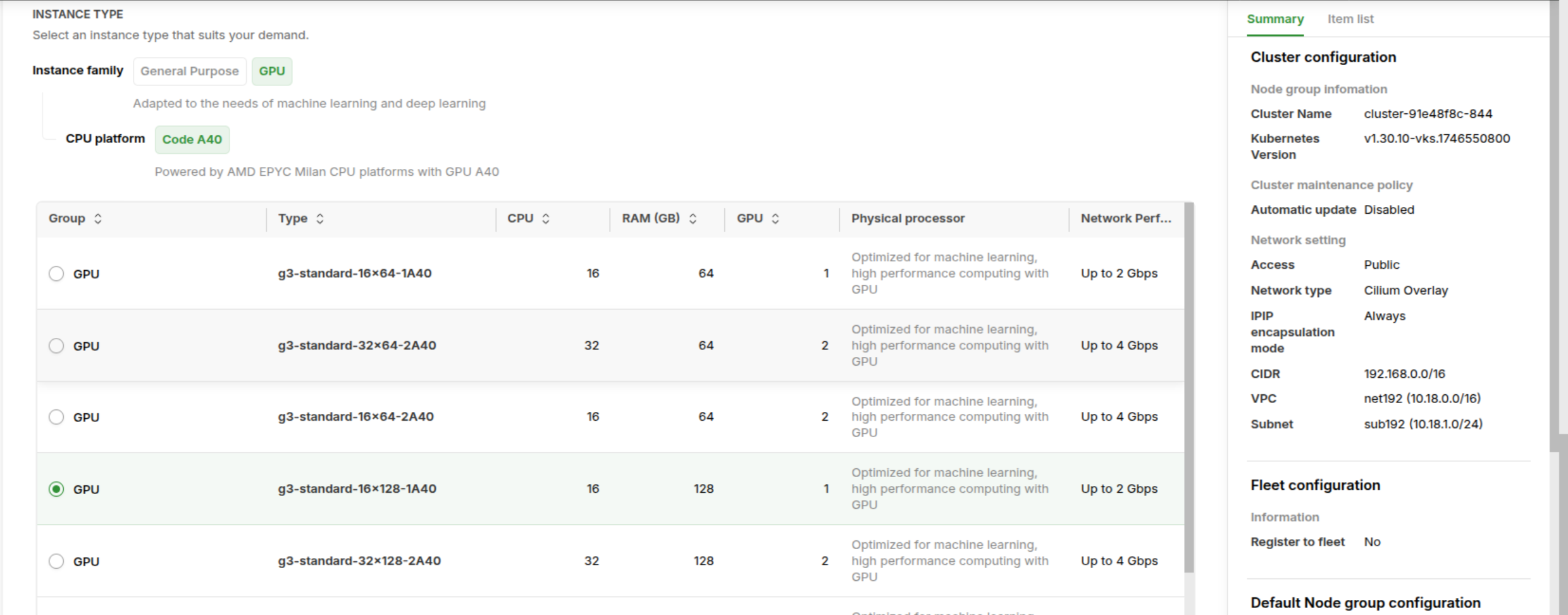Select Code A40 CPU platform
Image resolution: width=1568 pixels, height=615 pixels.
(x=192, y=139)
